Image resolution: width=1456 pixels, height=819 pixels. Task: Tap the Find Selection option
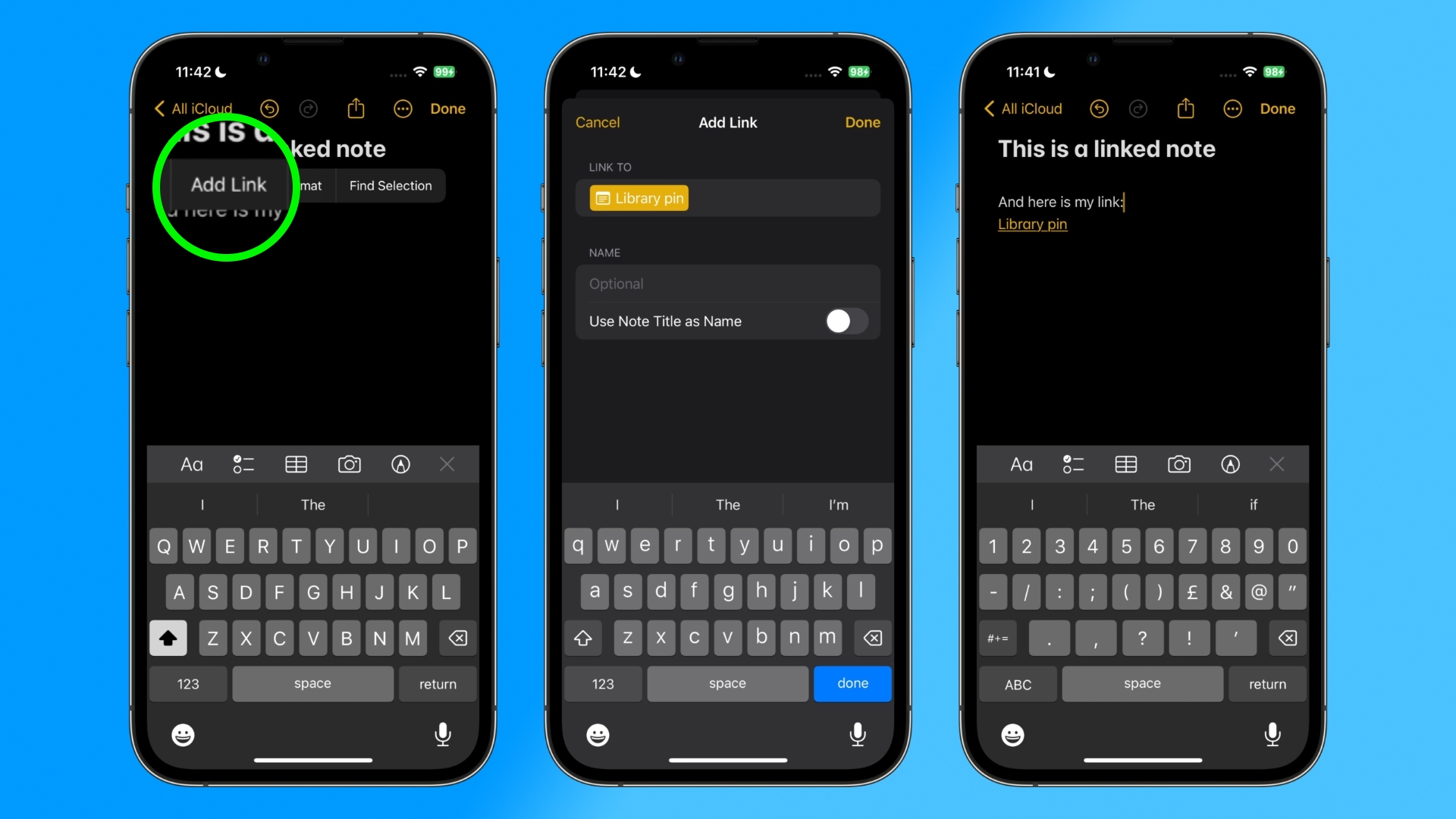[x=391, y=185]
